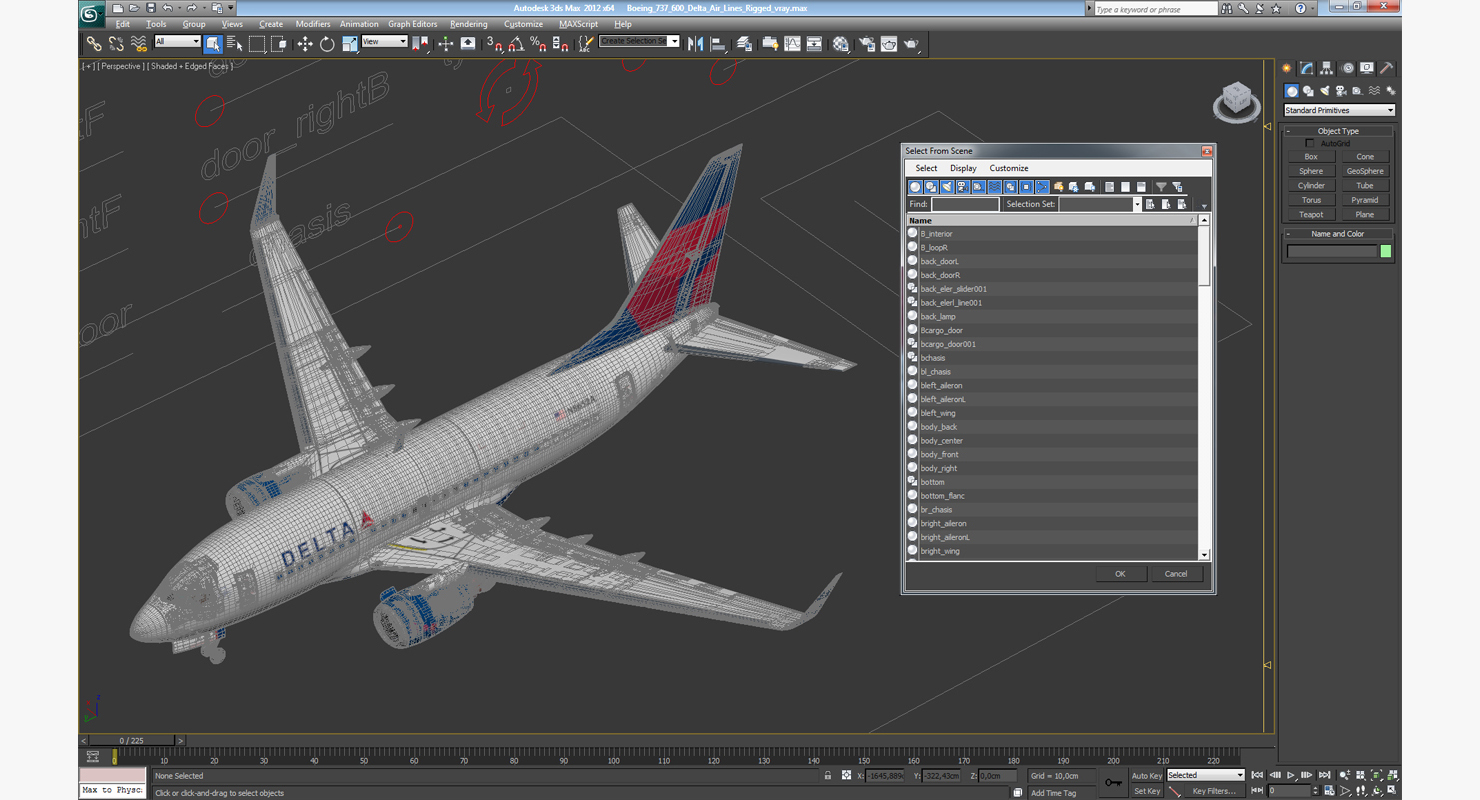Screen dimensions: 1480x800
Task: Open the Modifiers menu
Action: coord(313,24)
